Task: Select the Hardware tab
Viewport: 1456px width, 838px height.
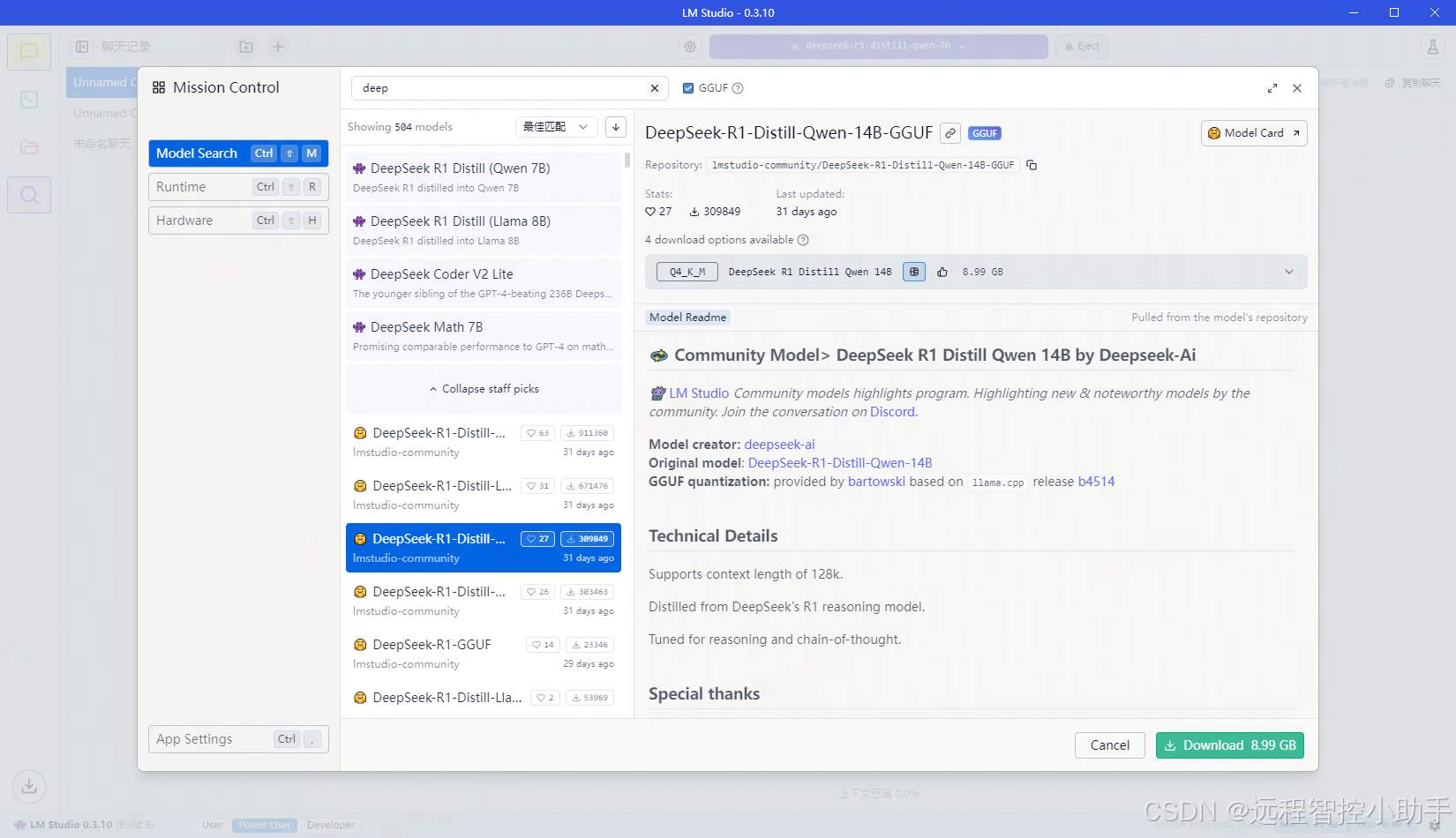Action: point(238,221)
